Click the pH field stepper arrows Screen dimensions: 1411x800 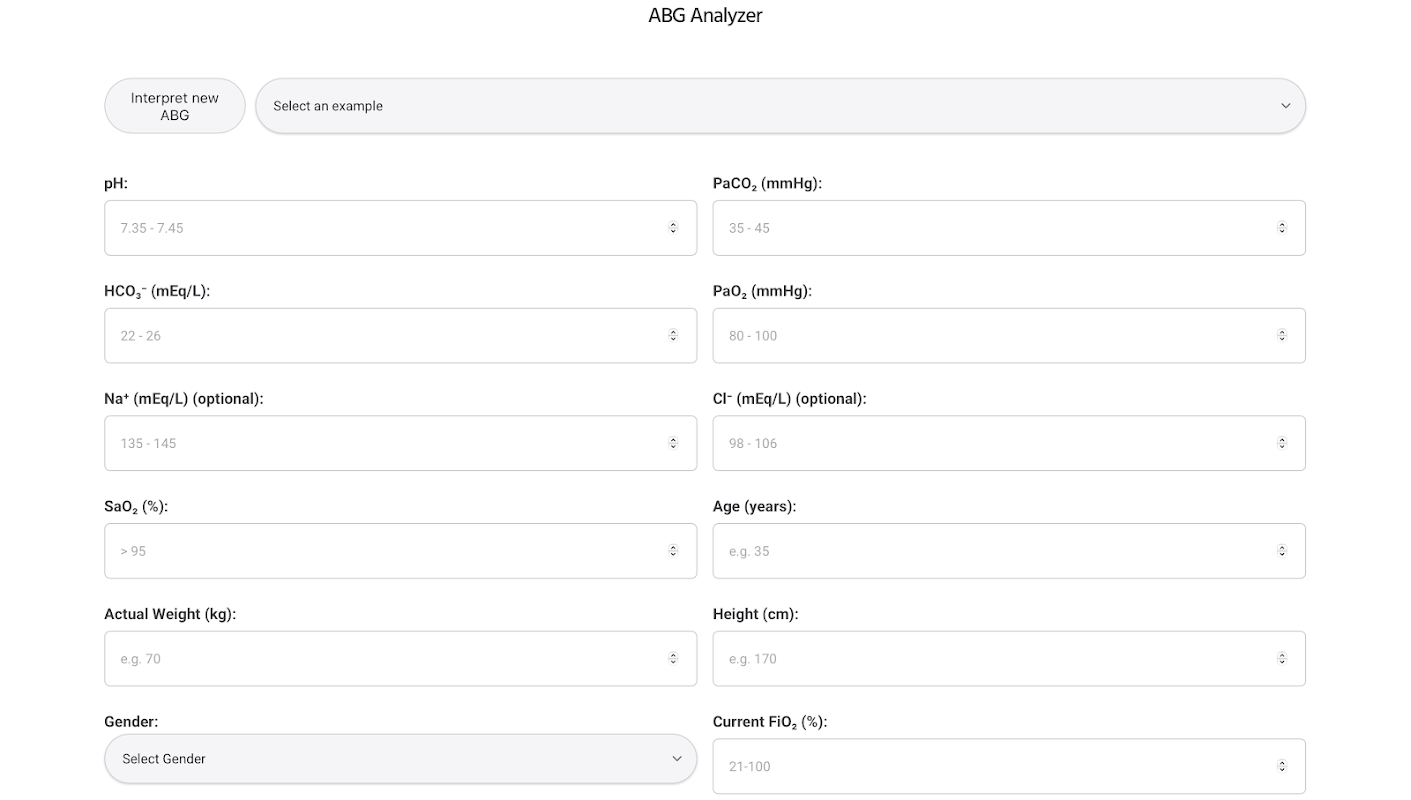click(x=673, y=228)
